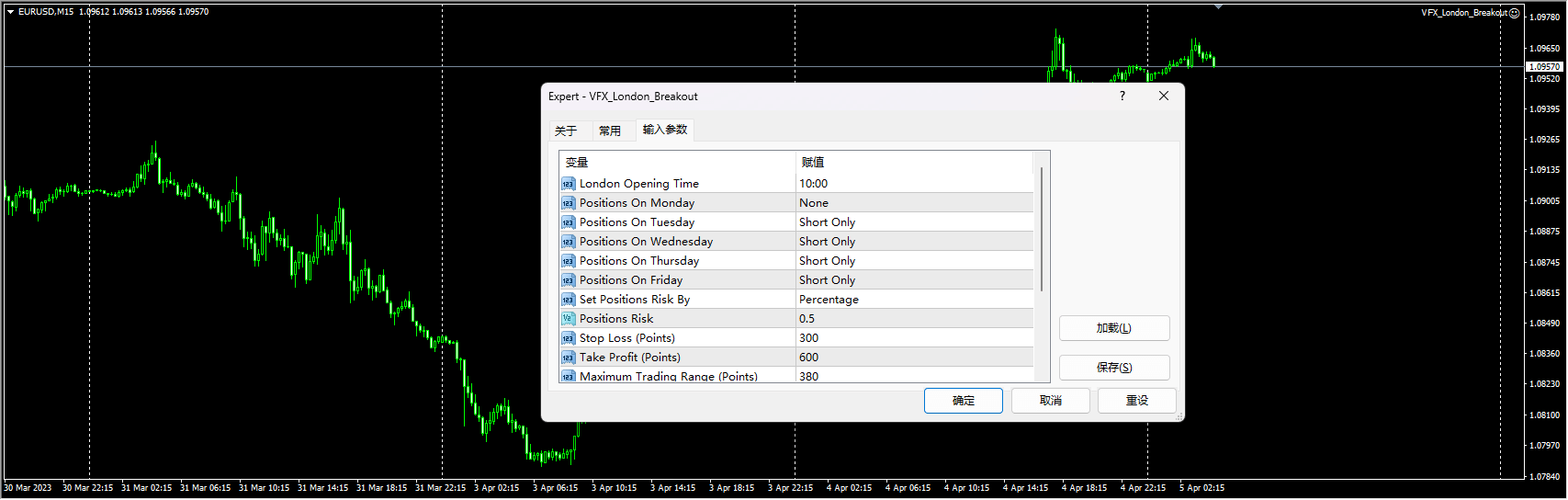The image size is (1568, 500).
Task: Click the smiley face next to VFX_London_Breakout
Action: (1514, 13)
